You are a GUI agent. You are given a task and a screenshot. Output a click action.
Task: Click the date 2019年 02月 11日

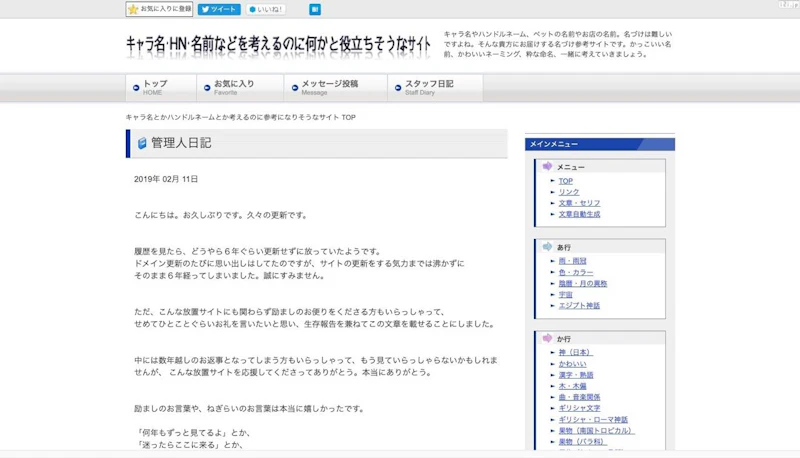[x=166, y=179]
